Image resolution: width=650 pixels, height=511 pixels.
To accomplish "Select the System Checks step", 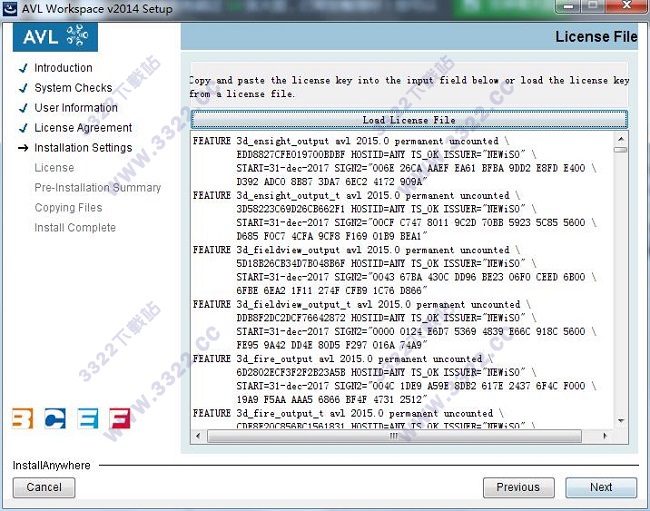I will [x=73, y=88].
